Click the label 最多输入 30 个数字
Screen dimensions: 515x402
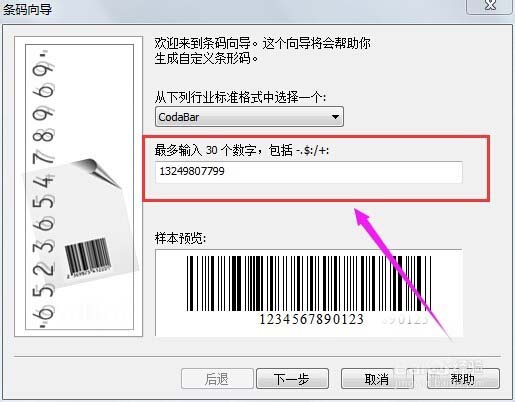[x=204, y=150]
